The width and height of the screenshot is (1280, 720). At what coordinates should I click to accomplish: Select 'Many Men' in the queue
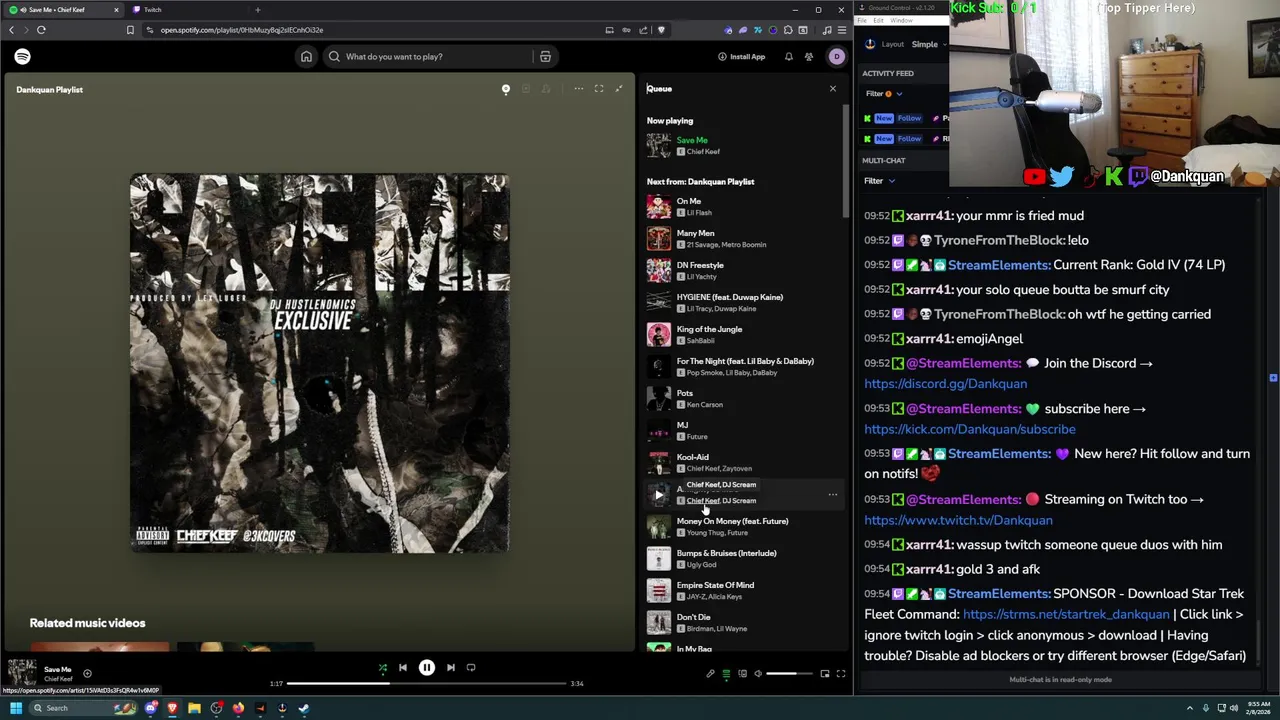(x=744, y=239)
